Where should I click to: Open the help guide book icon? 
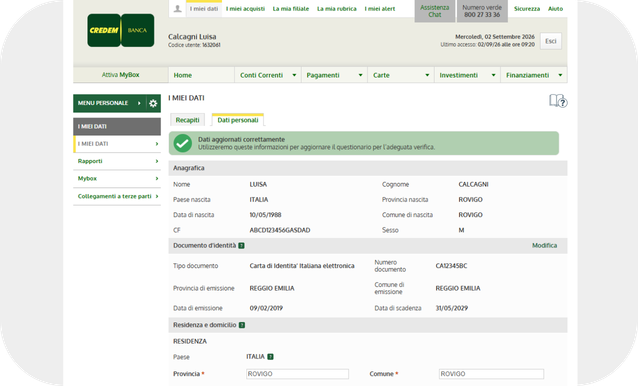coord(558,101)
